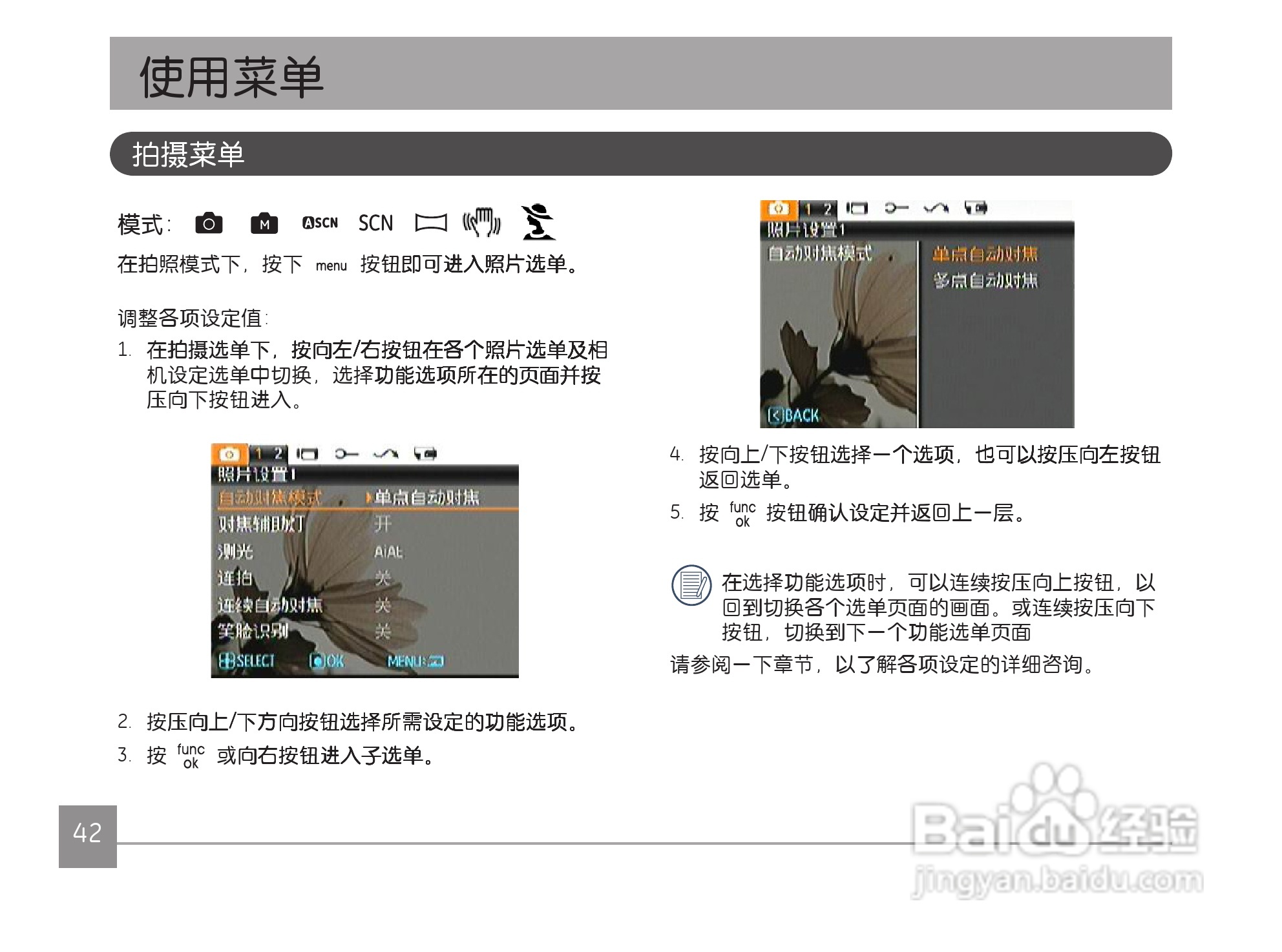Click the portrait mode person icon
Image resolution: width=1282 pixels, height=952 pixels.
pyautogui.click(x=538, y=222)
